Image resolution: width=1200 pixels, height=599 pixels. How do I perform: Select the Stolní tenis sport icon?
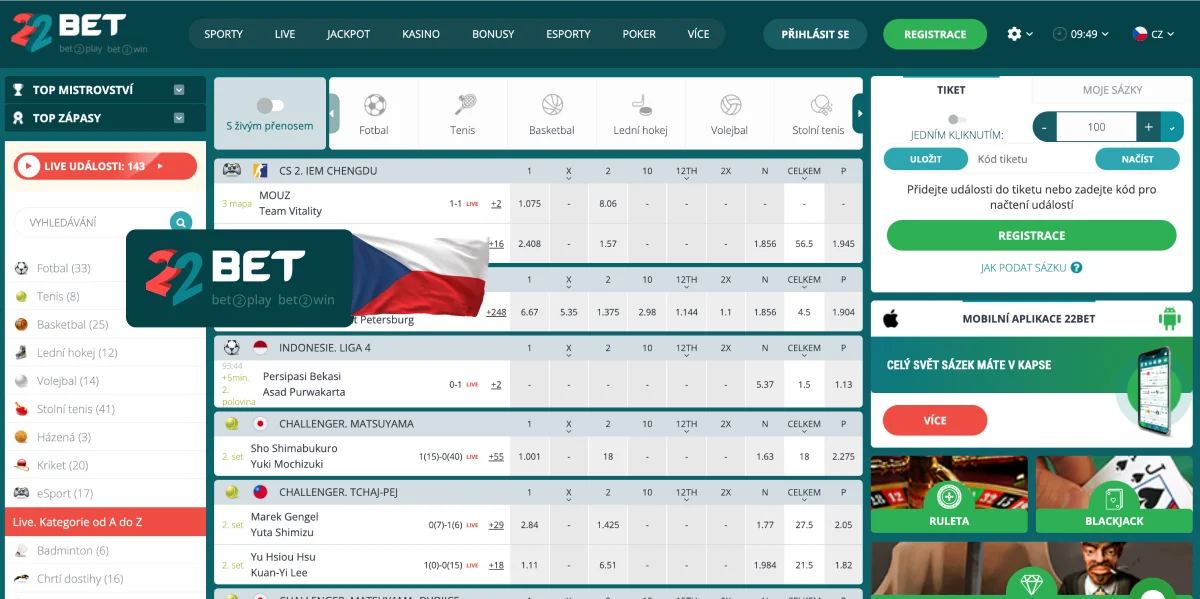(x=818, y=107)
